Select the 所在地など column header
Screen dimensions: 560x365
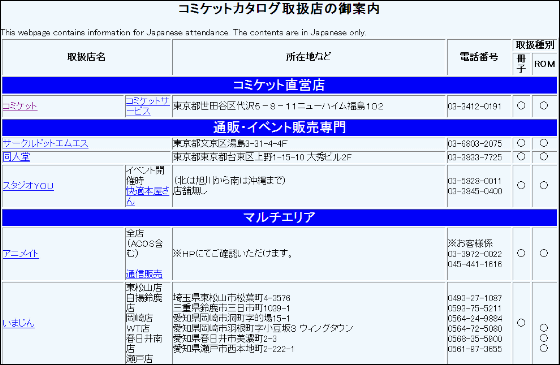point(309,57)
